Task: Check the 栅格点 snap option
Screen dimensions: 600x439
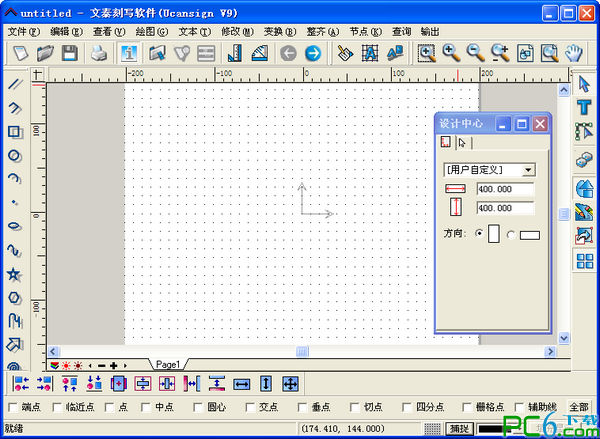Action: pyautogui.click(x=467, y=408)
